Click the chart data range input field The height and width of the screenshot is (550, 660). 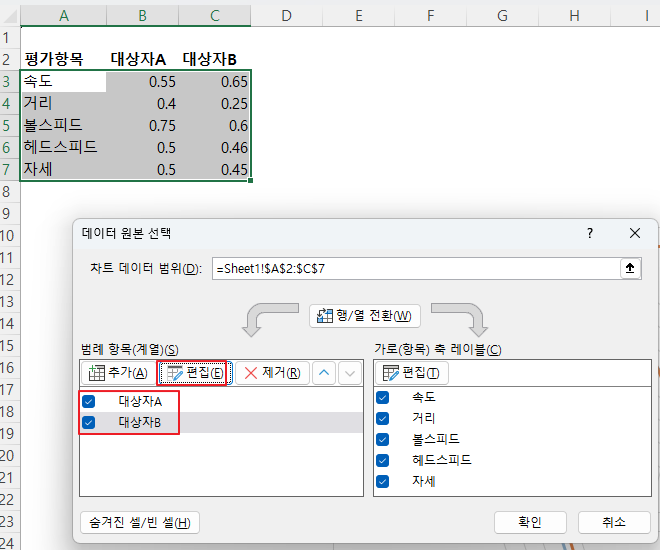click(416, 268)
